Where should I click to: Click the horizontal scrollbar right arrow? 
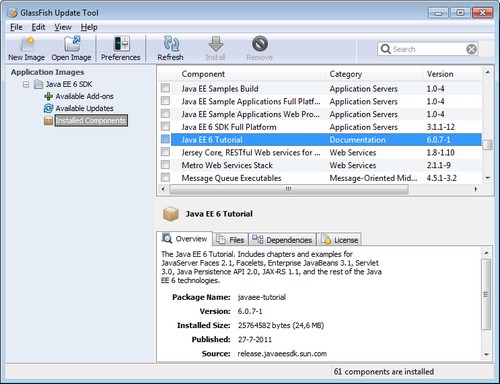point(476,189)
